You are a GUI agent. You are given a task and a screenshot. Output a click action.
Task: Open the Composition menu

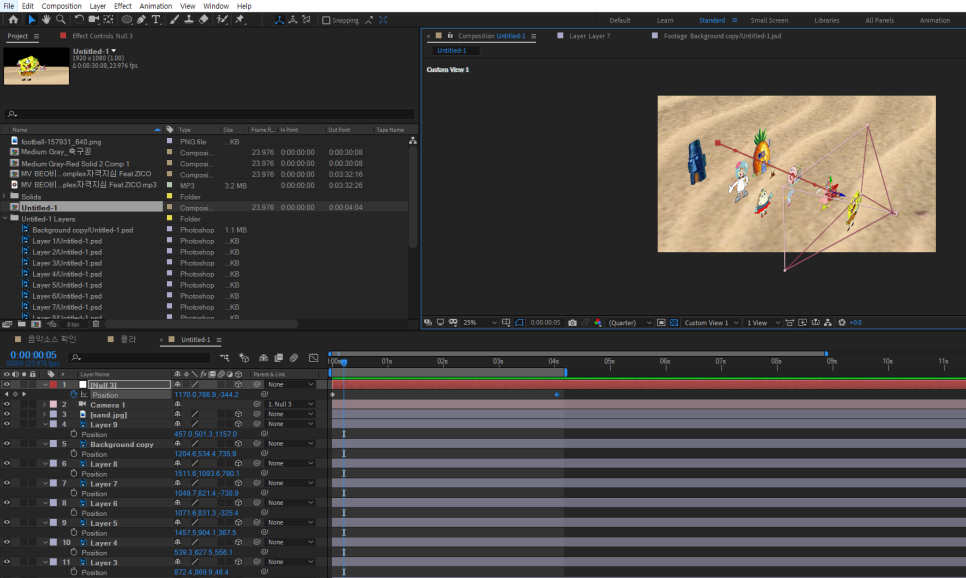tap(61, 6)
